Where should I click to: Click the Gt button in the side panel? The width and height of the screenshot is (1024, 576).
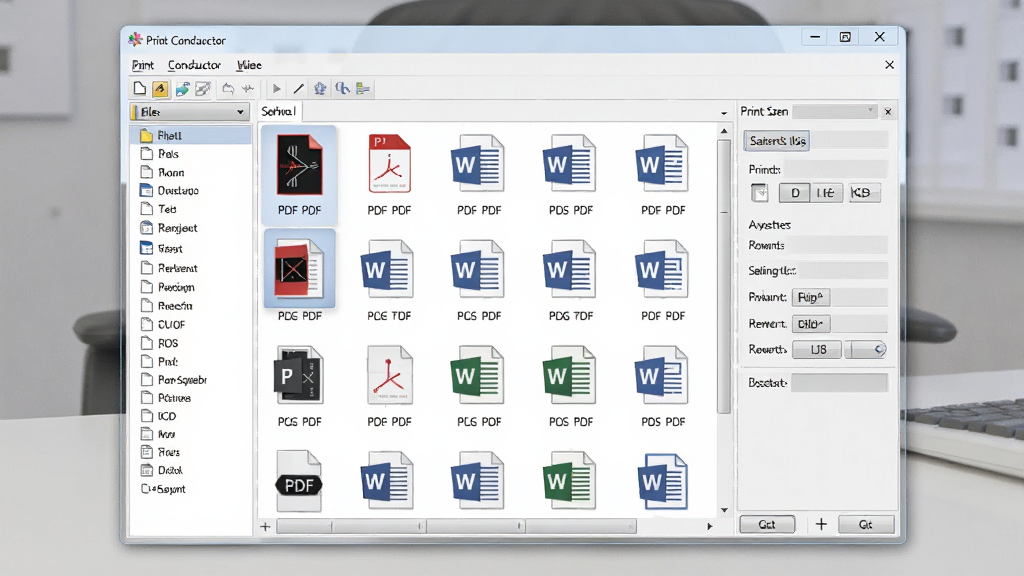click(x=866, y=524)
